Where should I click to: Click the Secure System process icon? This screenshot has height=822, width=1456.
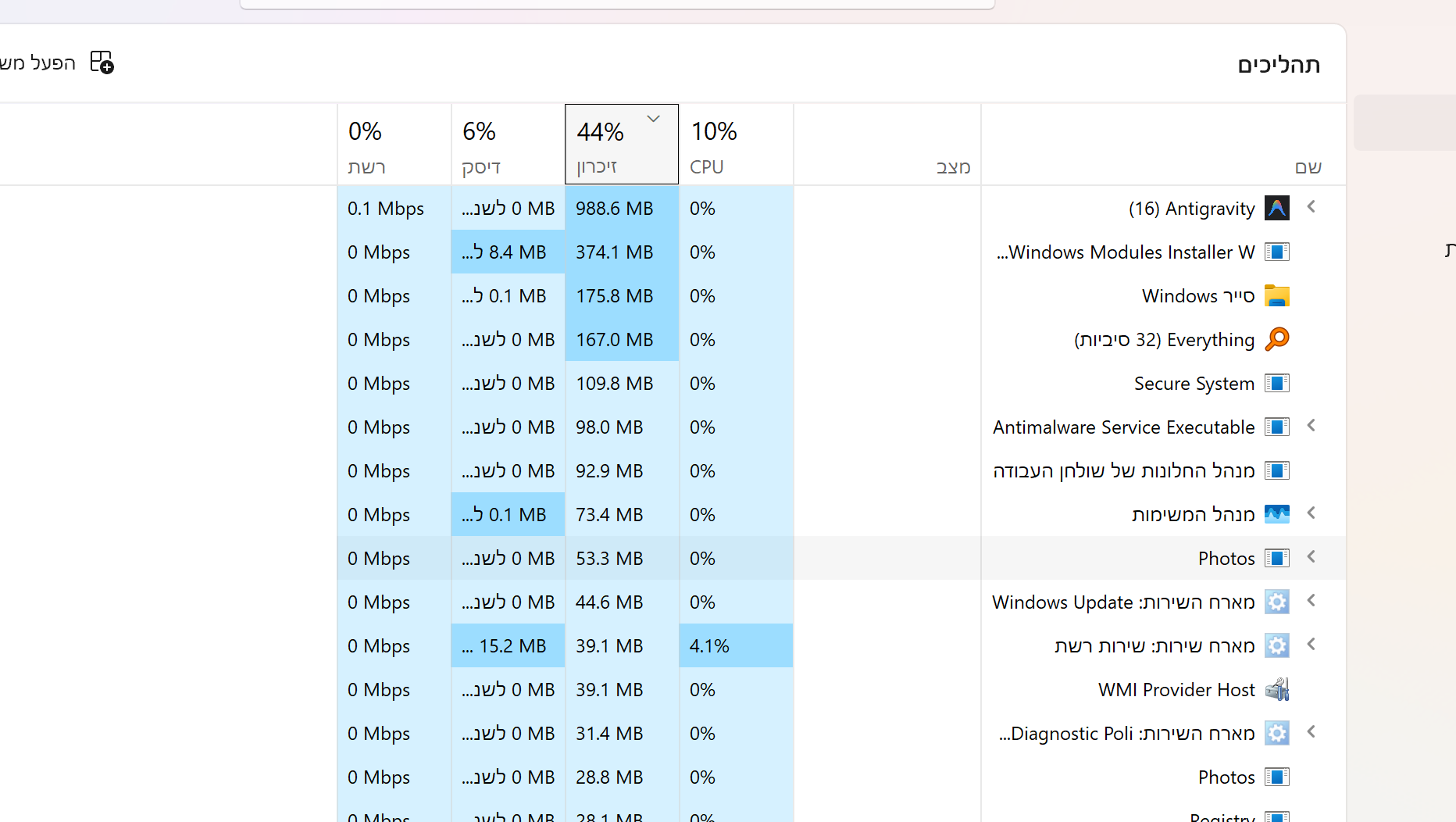pos(1276,384)
